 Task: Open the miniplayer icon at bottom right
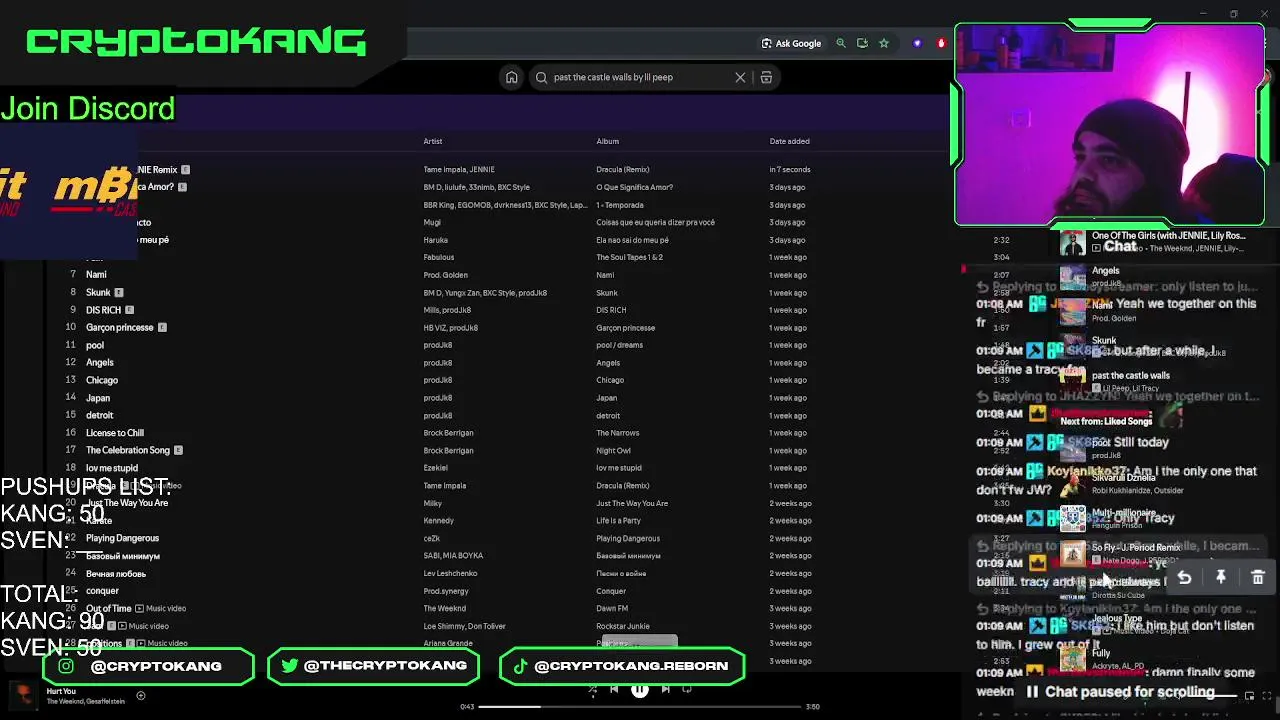(1249, 696)
